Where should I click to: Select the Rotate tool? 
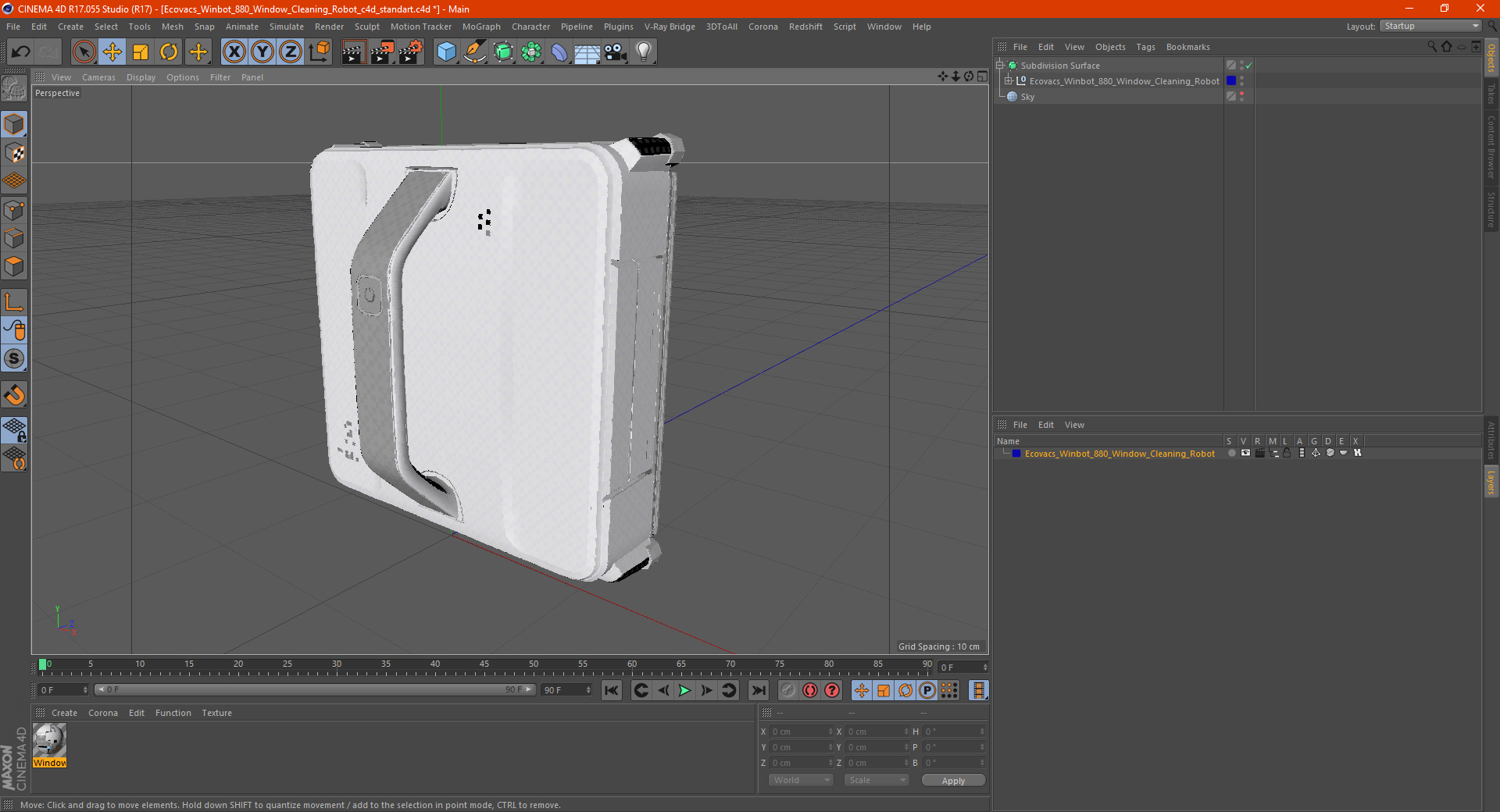click(169, 52)
